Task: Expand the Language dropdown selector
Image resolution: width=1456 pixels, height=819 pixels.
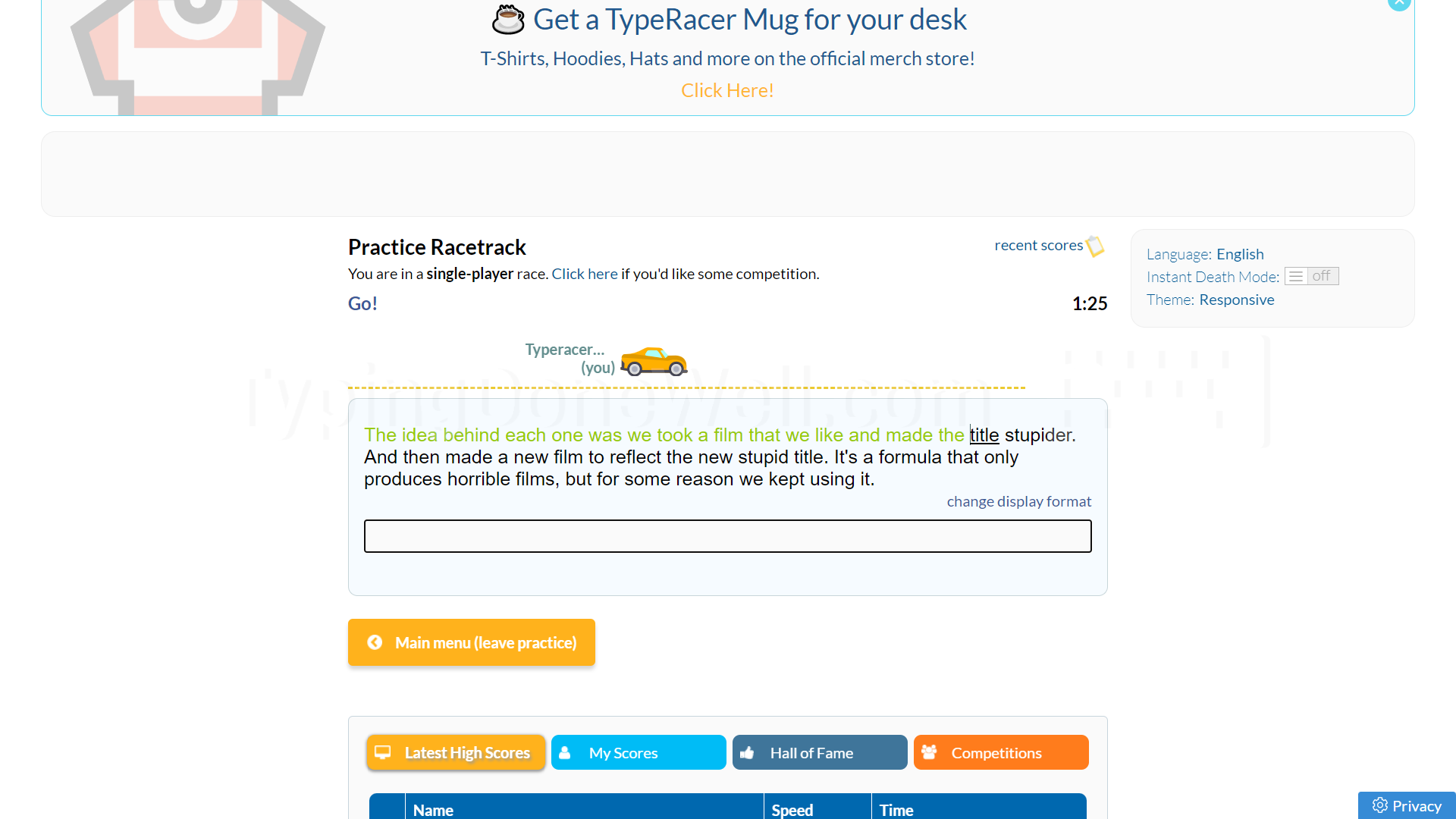Action: pyautogui.click(x=1239, y=253)
